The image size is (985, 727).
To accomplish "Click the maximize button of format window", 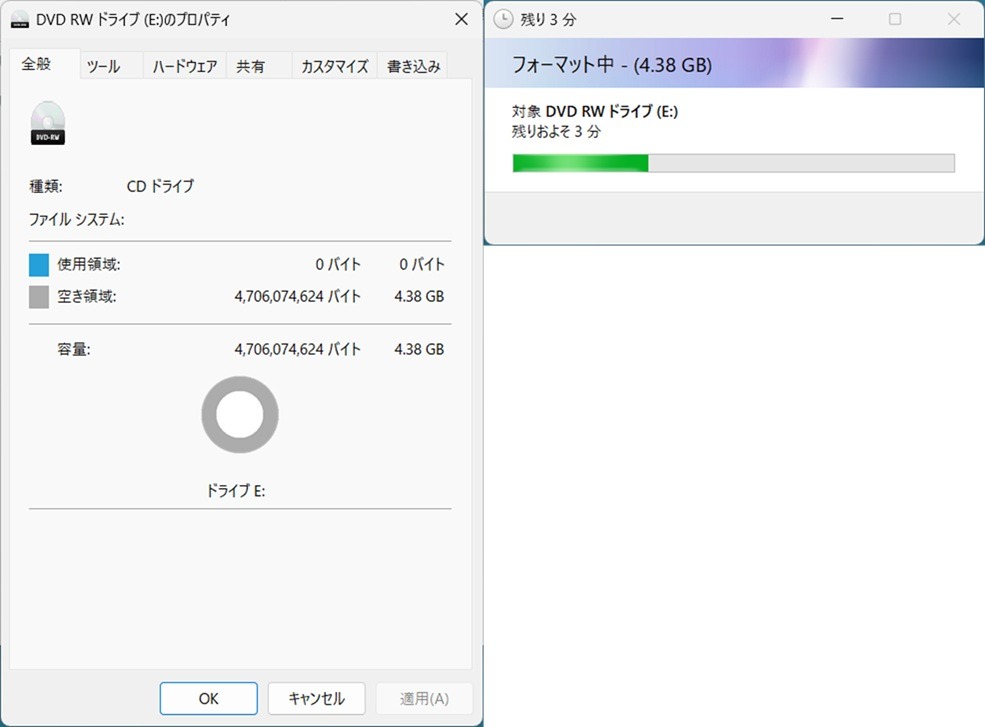I will [x=895, y=19].
